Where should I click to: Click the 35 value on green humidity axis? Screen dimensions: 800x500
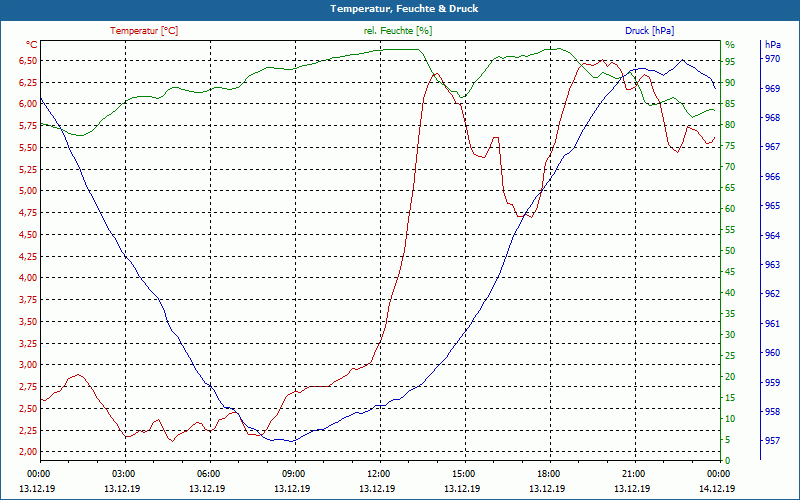pos(730,314)
